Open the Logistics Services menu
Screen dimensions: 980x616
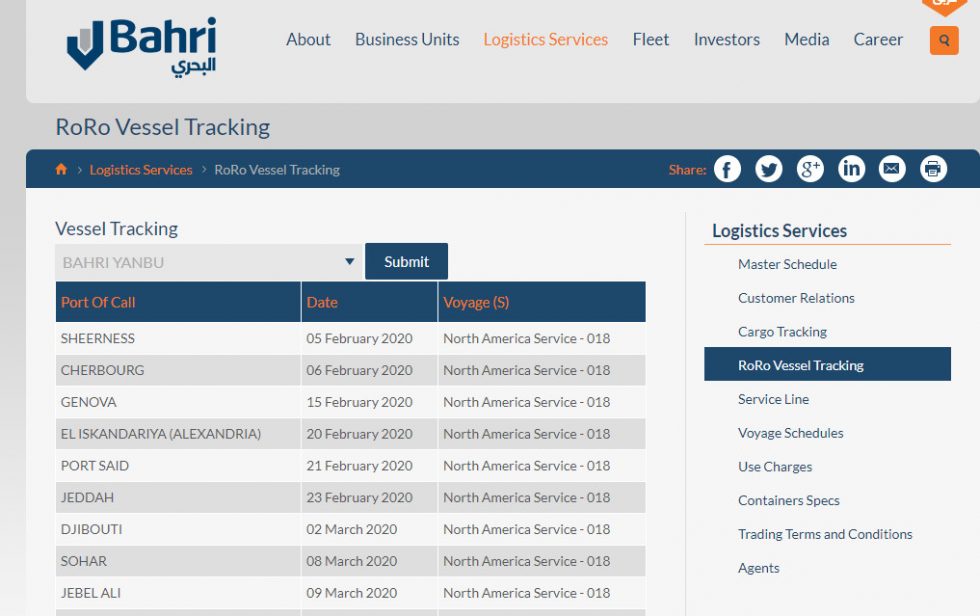(x=545, y=39)
